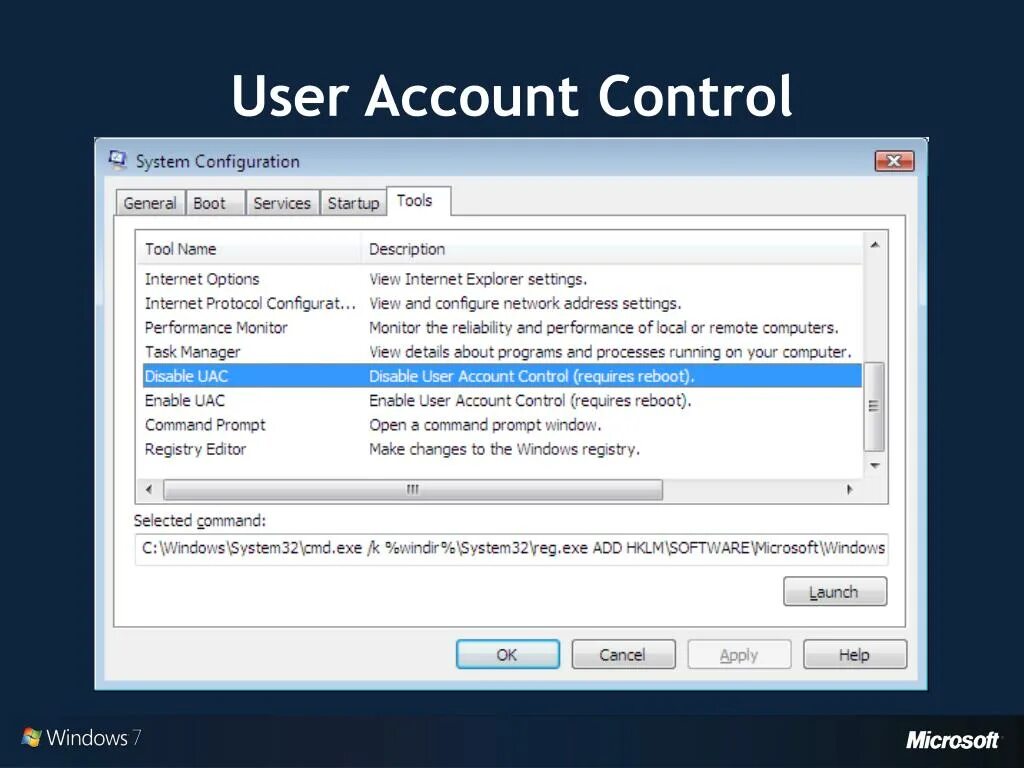Select the Startup tab
The image size is (1024, 768).
coord(353,203)
